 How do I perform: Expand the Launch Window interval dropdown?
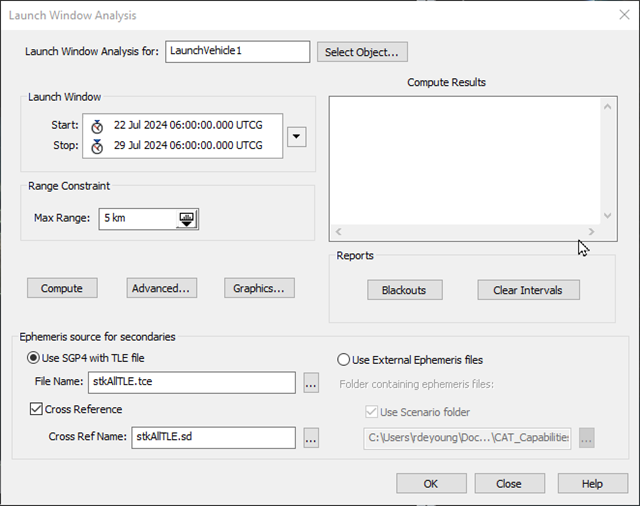[x=296, y=136]
